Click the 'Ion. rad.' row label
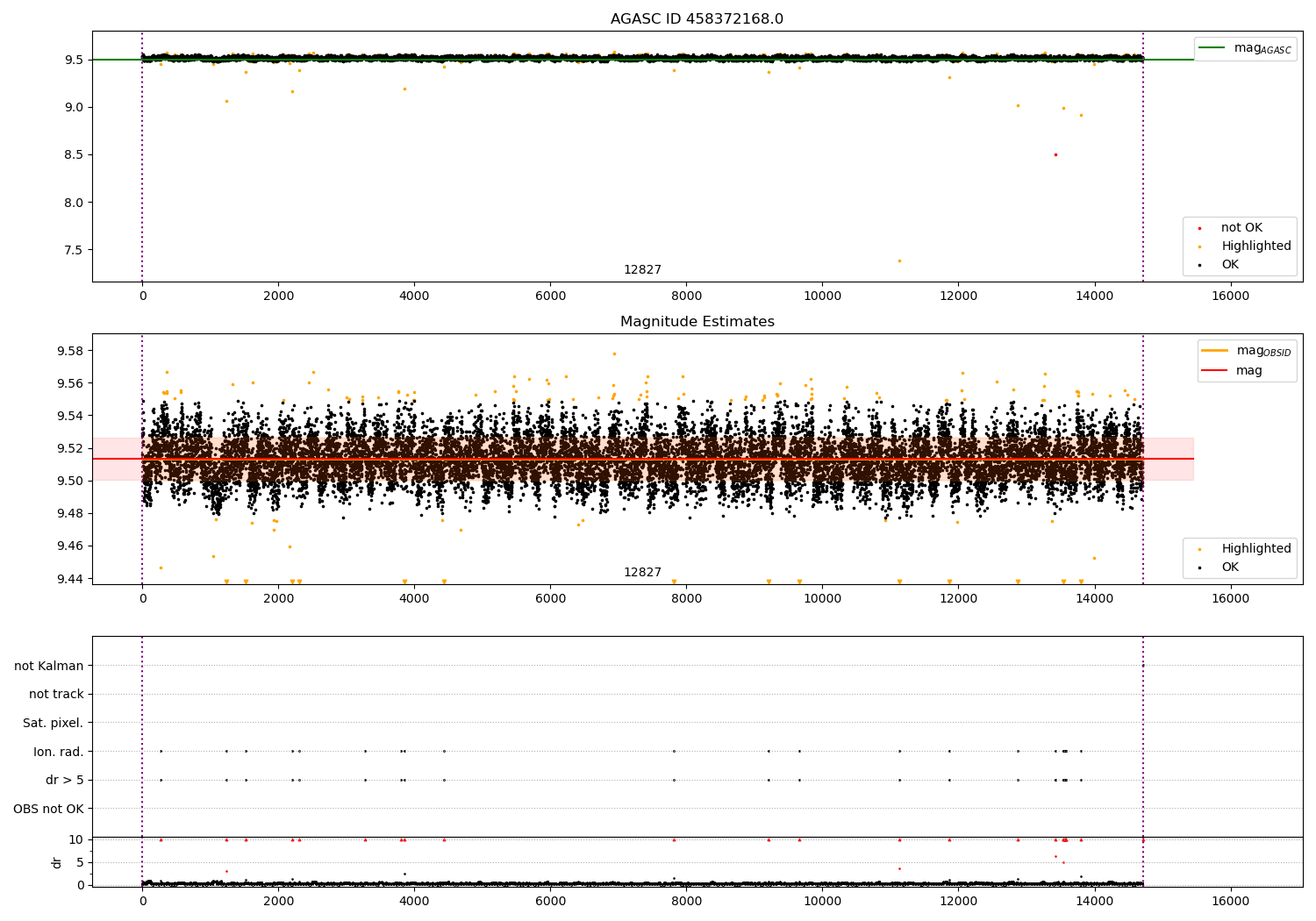The height and width of the screenshot is (921, 1316). pos(59,752)
